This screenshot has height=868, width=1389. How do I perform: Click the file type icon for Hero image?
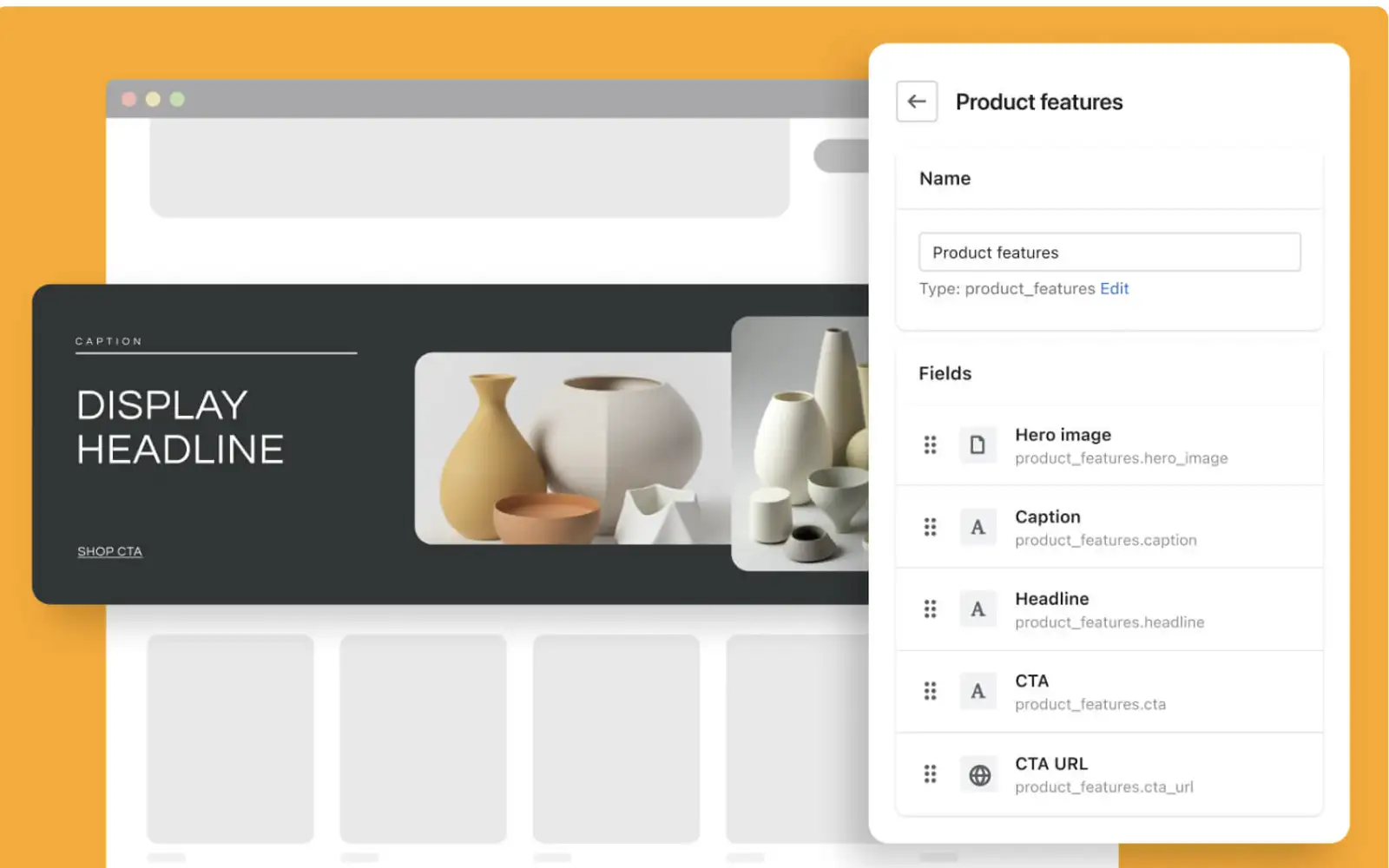978,445
